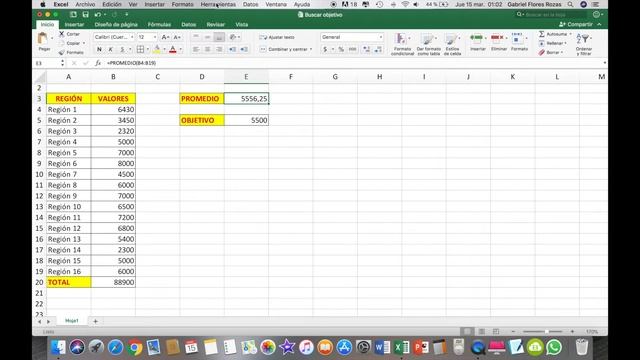
Task: Click the decrease indent icon
Action: click(x=232, y=49)
